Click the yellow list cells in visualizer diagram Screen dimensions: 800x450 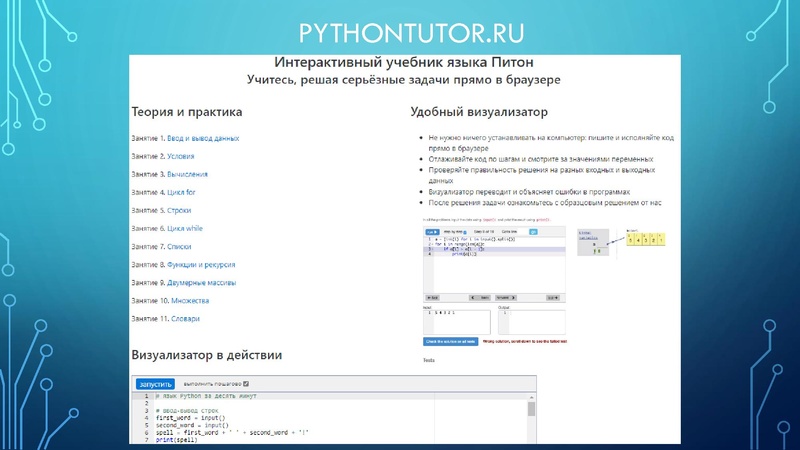646,239
